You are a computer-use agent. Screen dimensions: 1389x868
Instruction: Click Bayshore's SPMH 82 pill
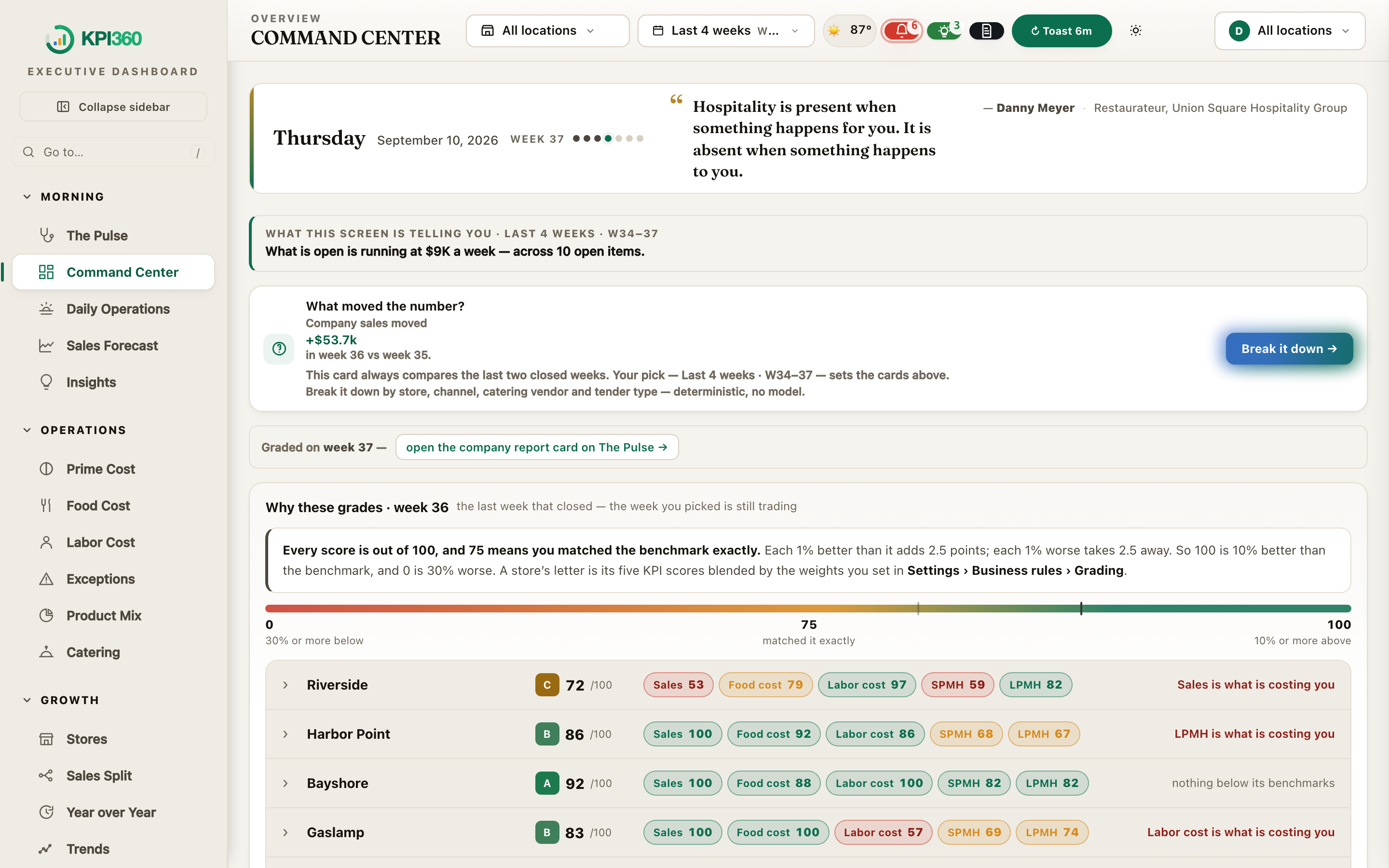click(973, 783)
